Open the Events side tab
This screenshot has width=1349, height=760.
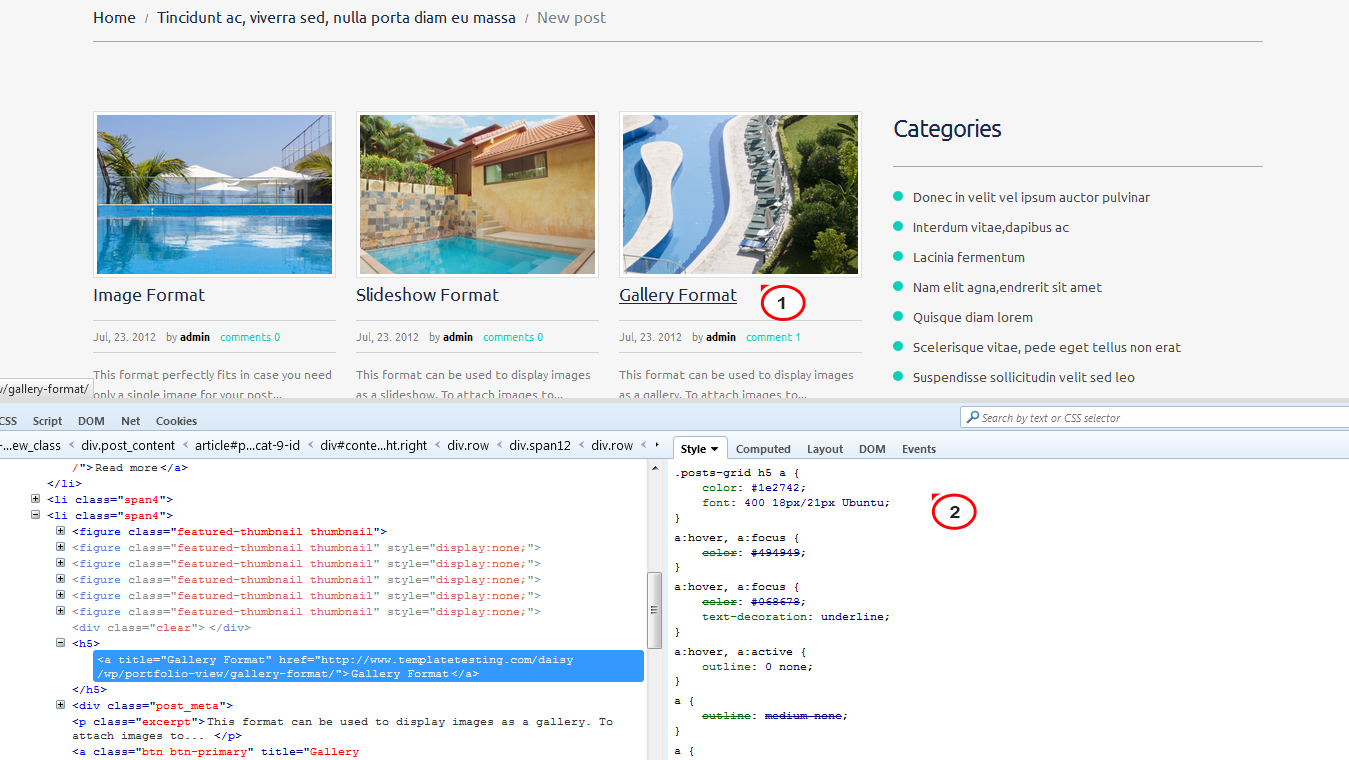919,449
